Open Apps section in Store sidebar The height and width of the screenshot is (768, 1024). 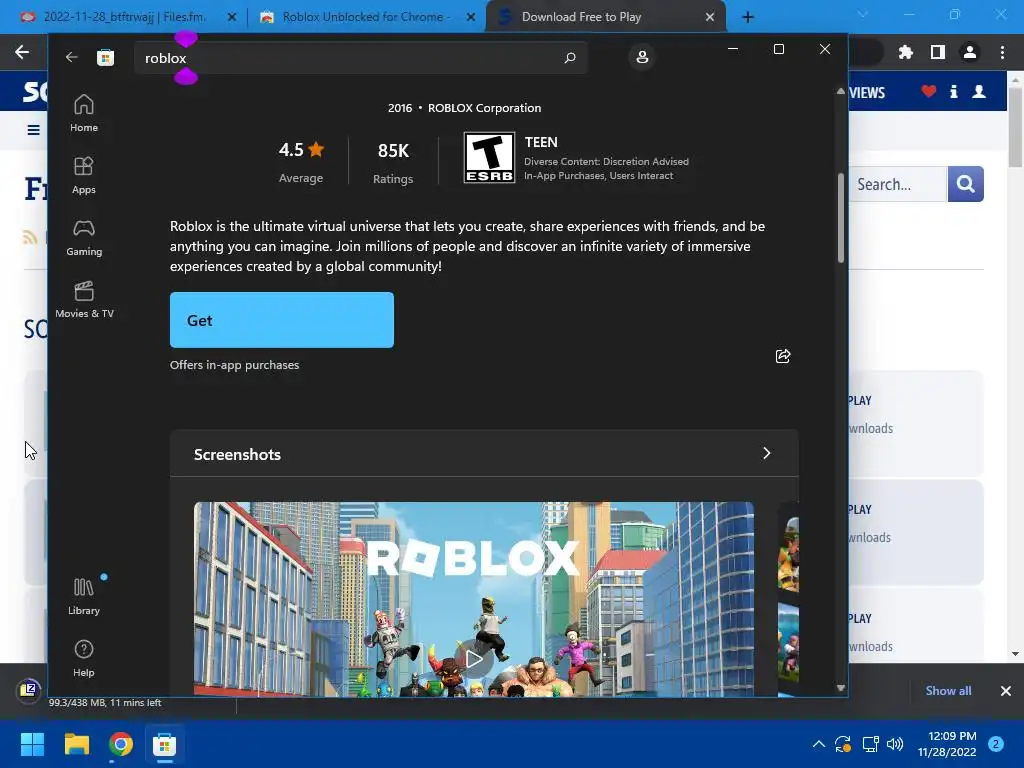pos(84,175)
